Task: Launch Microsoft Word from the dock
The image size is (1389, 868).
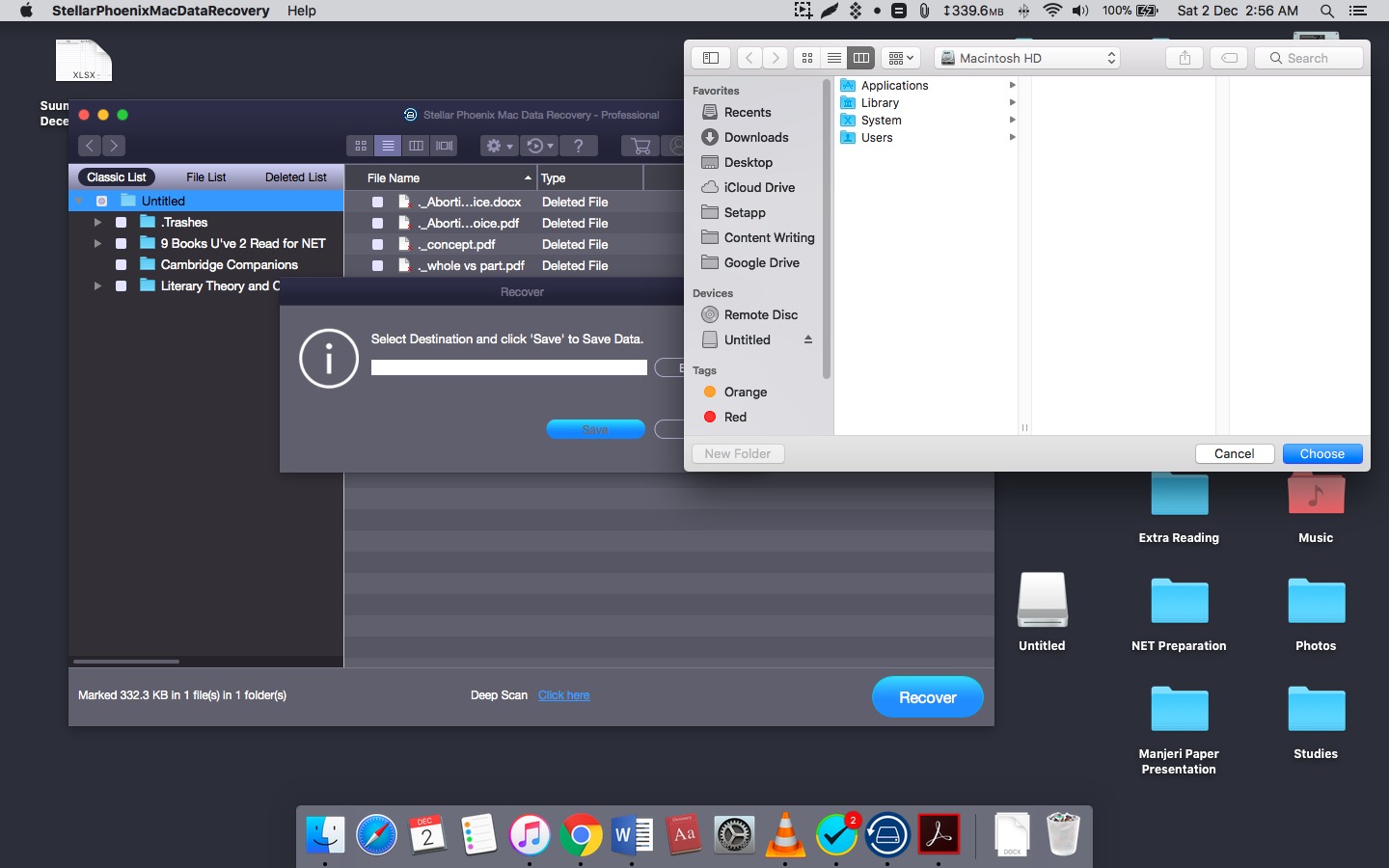Action: [633, 834]
